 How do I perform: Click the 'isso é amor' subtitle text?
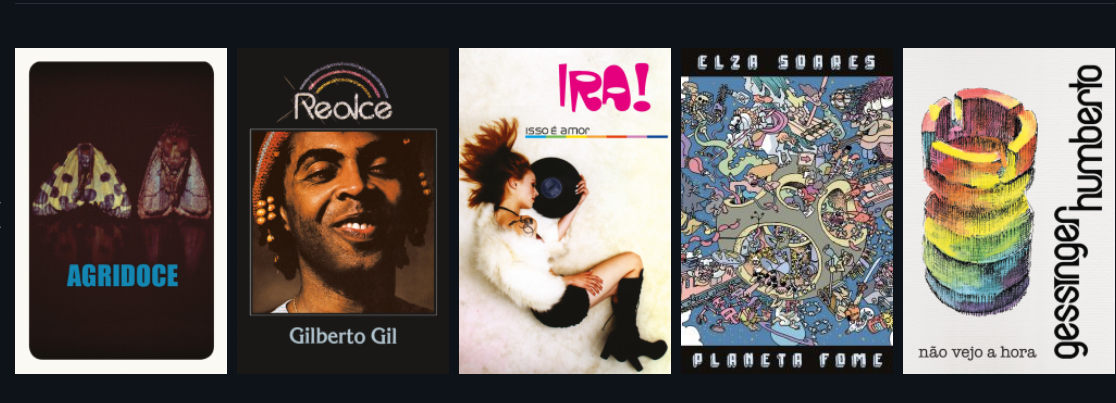[x=557, y=130]
